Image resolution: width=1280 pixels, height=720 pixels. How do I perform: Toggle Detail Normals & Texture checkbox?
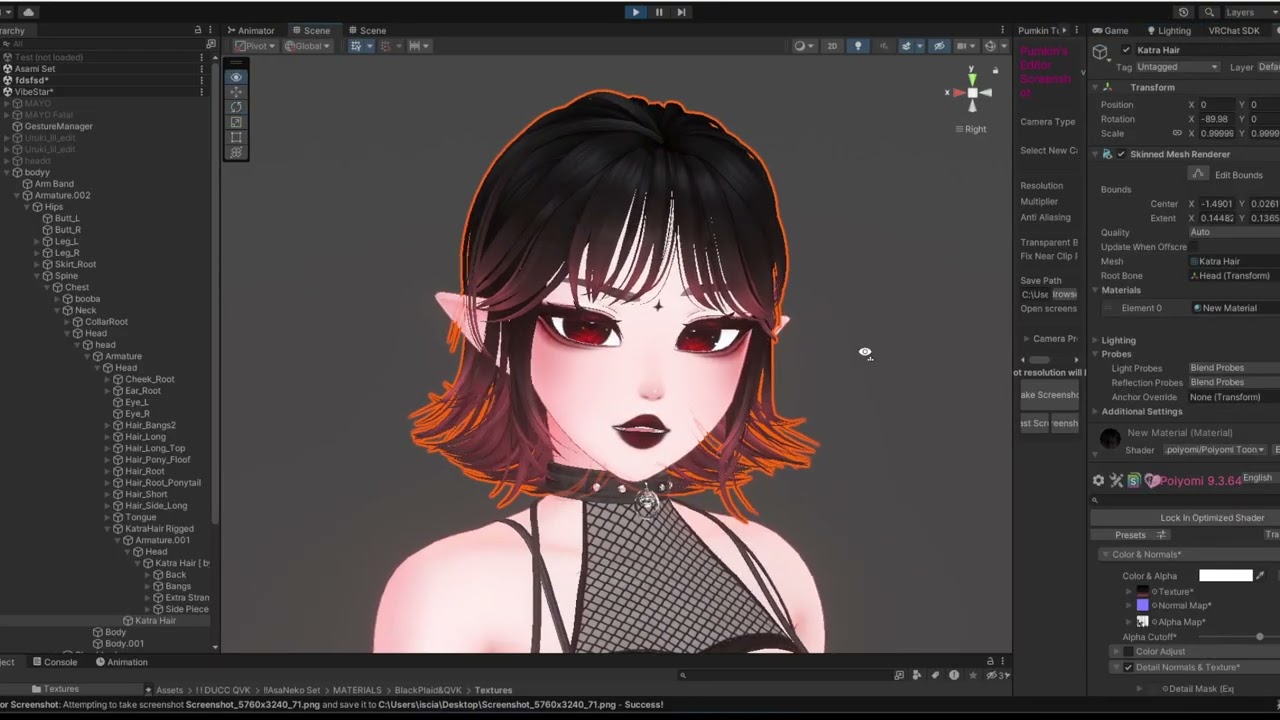[x=1128, y=667]
